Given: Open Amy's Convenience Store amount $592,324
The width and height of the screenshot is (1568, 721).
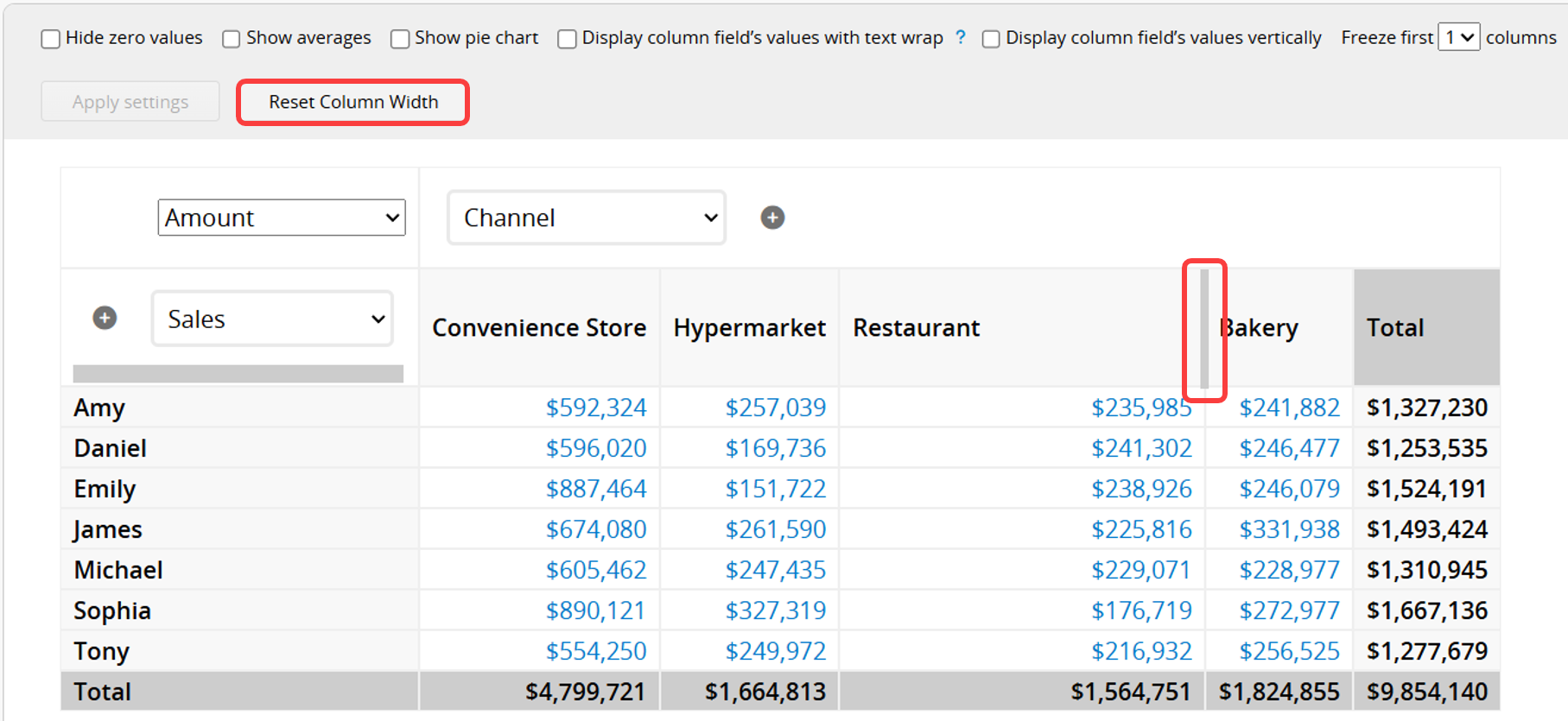Looking at the screenshot, I should click(x=596, y=408).
